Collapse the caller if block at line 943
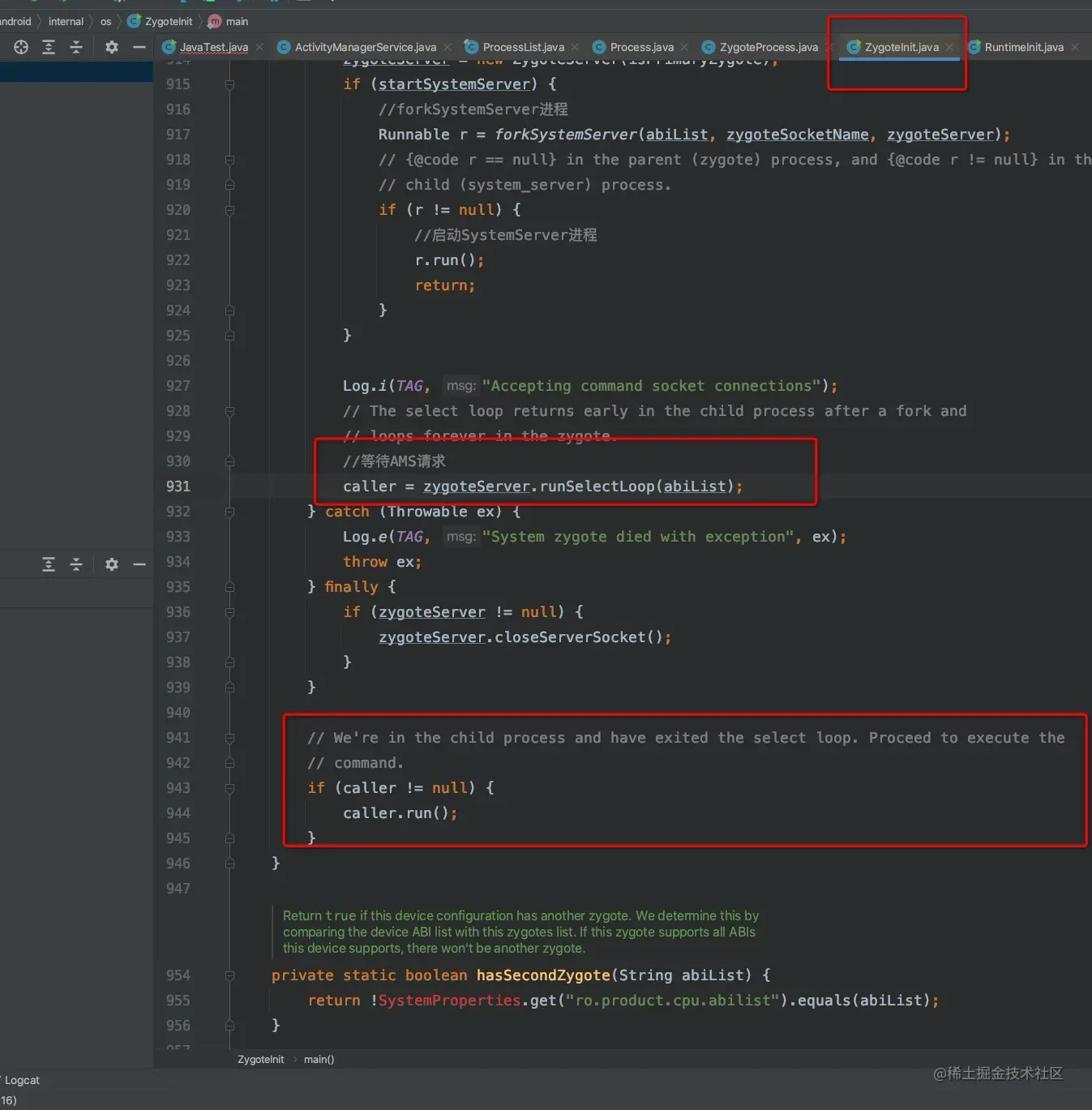Screen dimensions: 1092x1110 [229, 788]
